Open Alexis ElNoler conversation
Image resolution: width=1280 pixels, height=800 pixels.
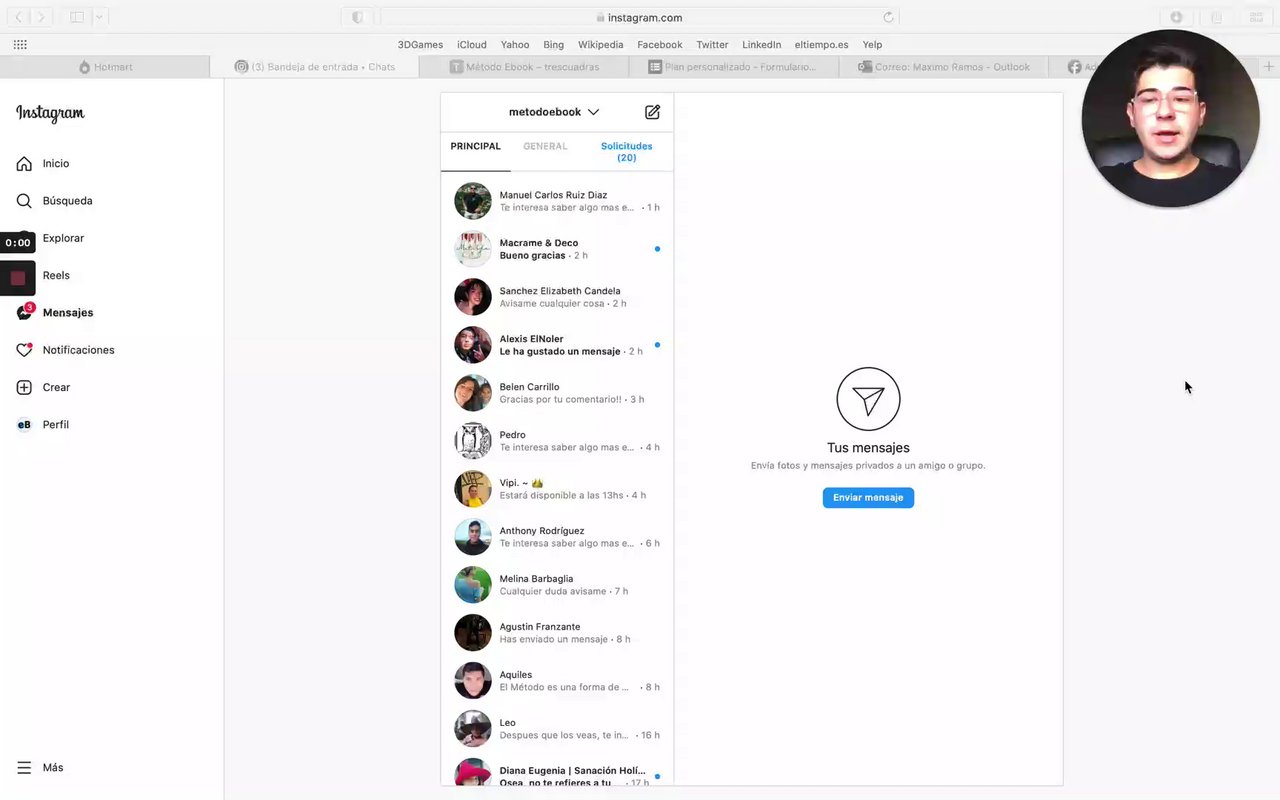(x=557, y=345)
